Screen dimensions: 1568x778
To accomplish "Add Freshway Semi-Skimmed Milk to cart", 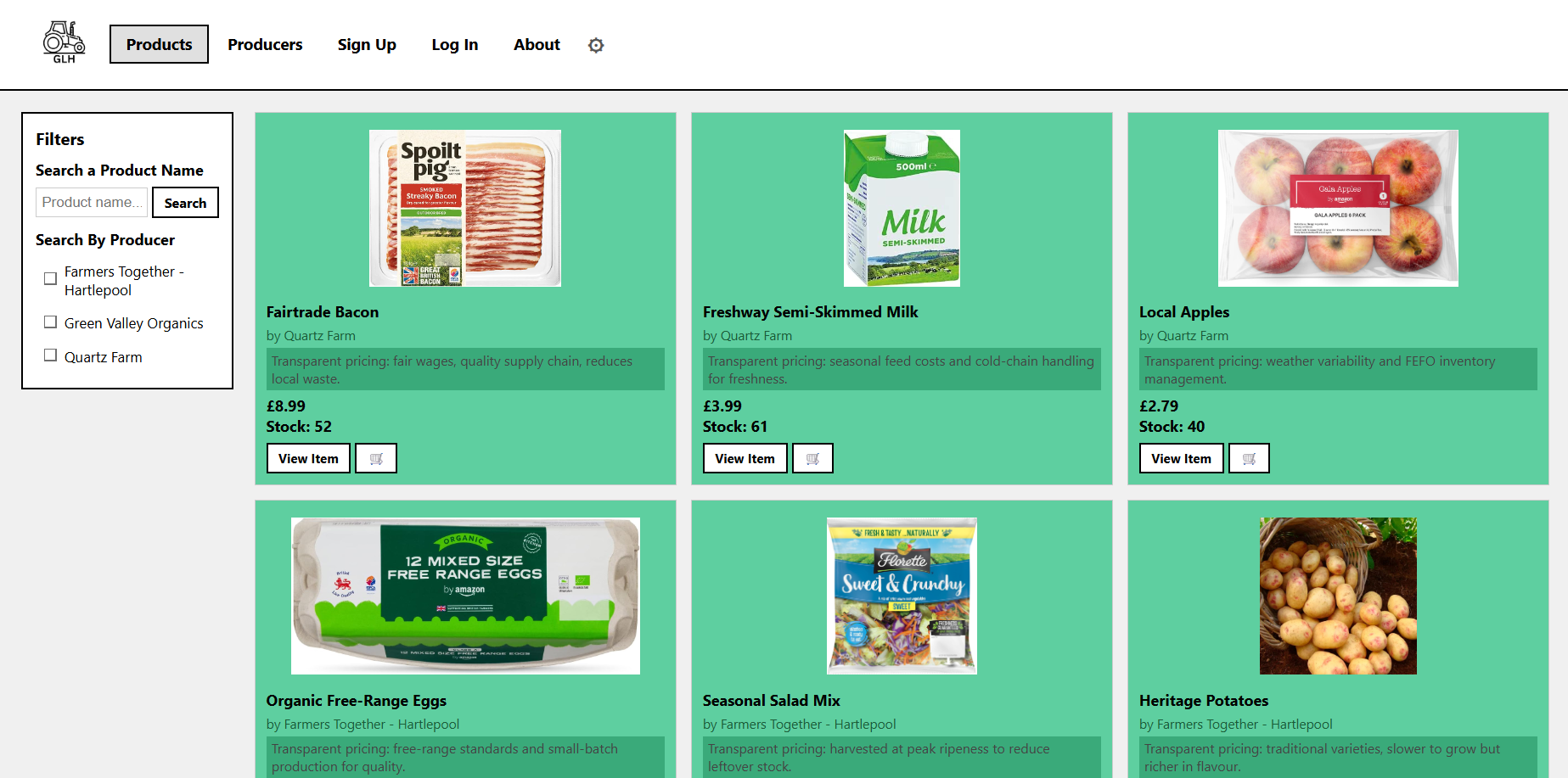I will click(x=812, y=458).
